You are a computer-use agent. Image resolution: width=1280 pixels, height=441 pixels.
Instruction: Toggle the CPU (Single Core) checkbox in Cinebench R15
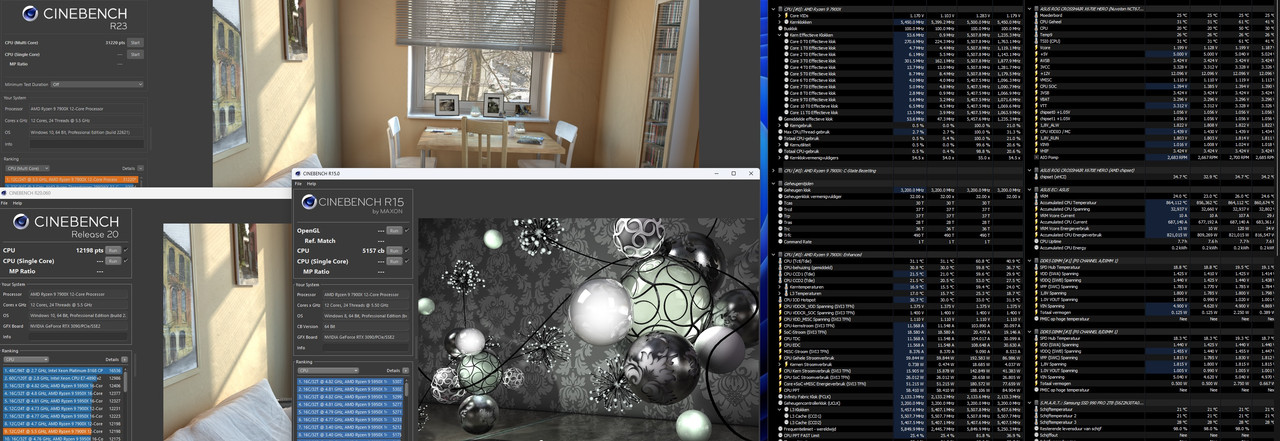pyautogui.click(x=406, y=261)
